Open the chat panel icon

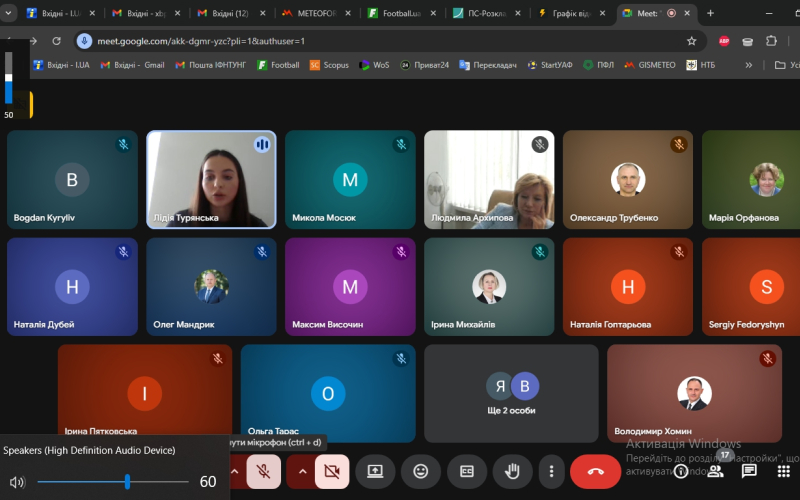[x=749, y=471]
